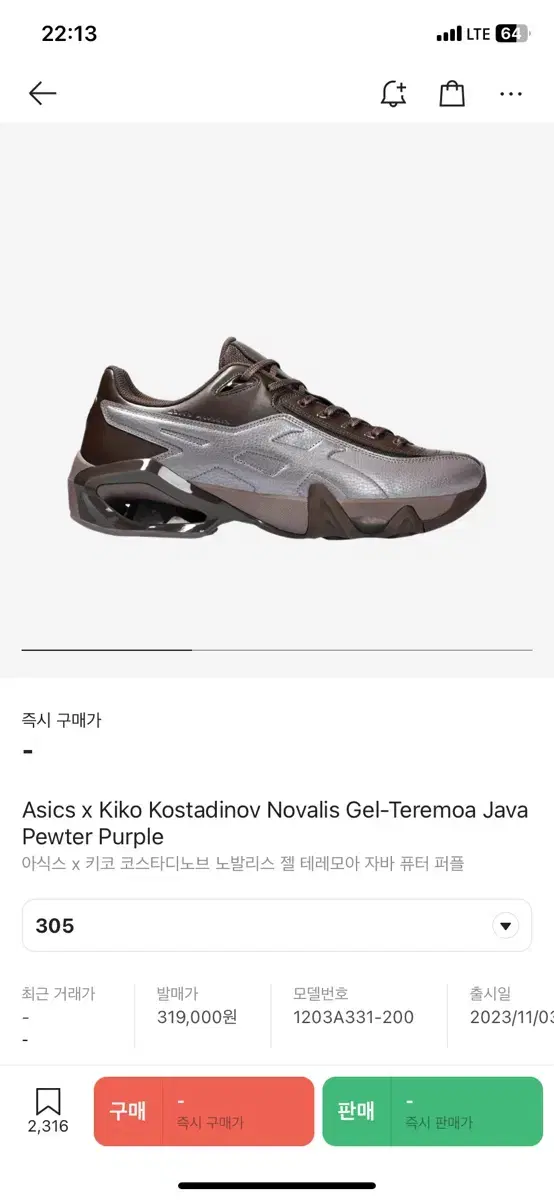Expand the size 305 dropdown arrow

[x=506, y=925]
